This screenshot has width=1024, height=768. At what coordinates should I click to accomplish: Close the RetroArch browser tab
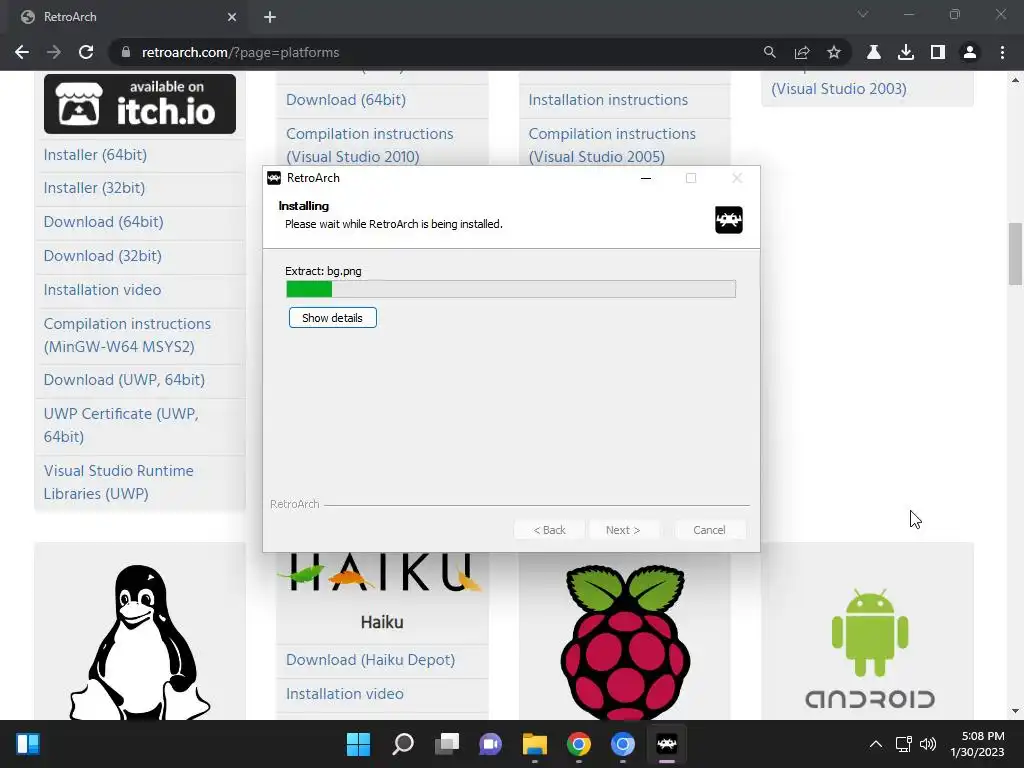(232, 17)
